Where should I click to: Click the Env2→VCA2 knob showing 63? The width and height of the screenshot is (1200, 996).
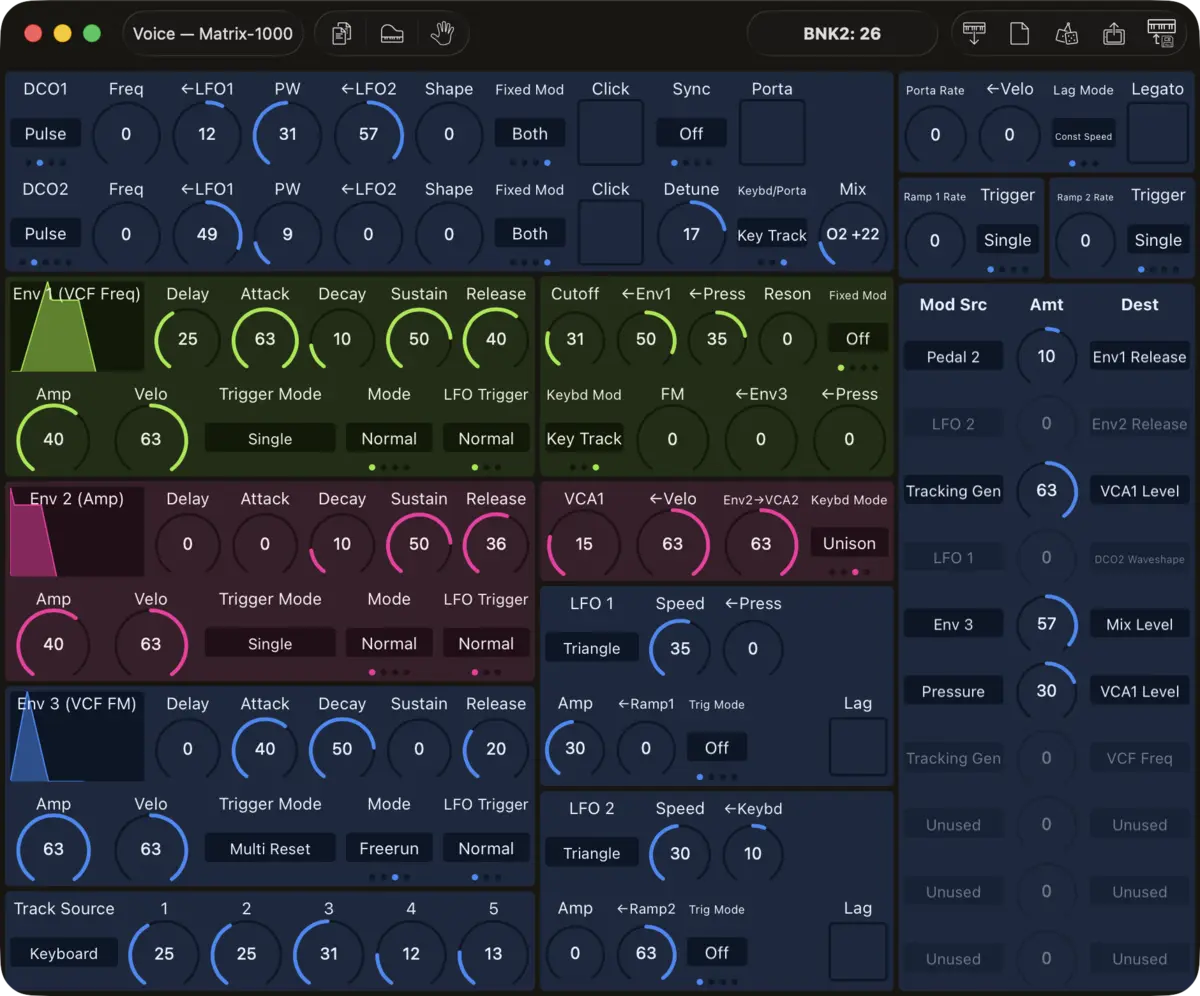[760, 544]
